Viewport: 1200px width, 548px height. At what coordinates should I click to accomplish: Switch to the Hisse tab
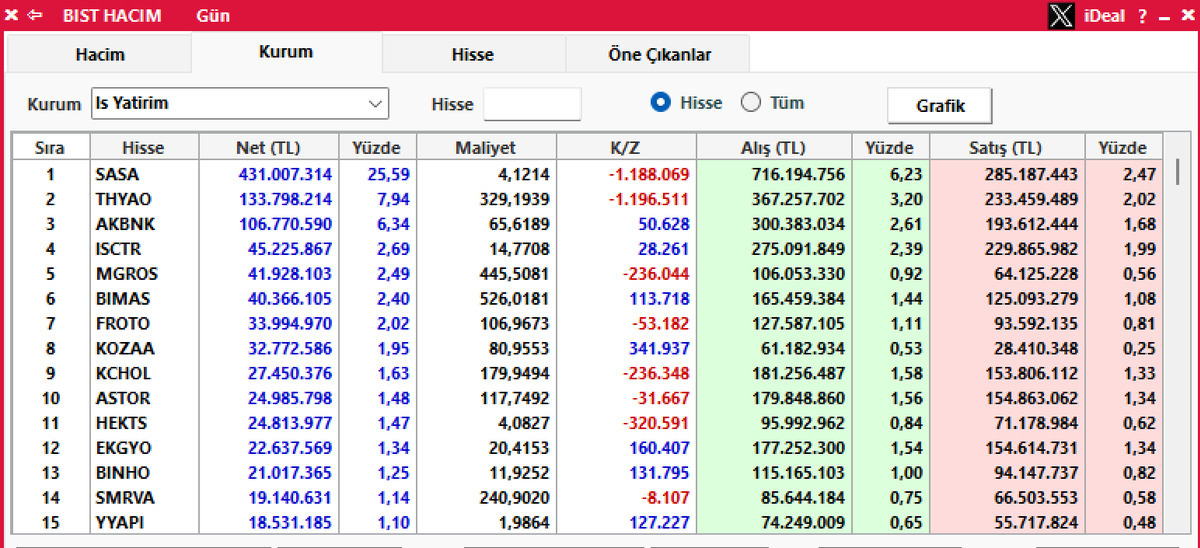(473, 55)
